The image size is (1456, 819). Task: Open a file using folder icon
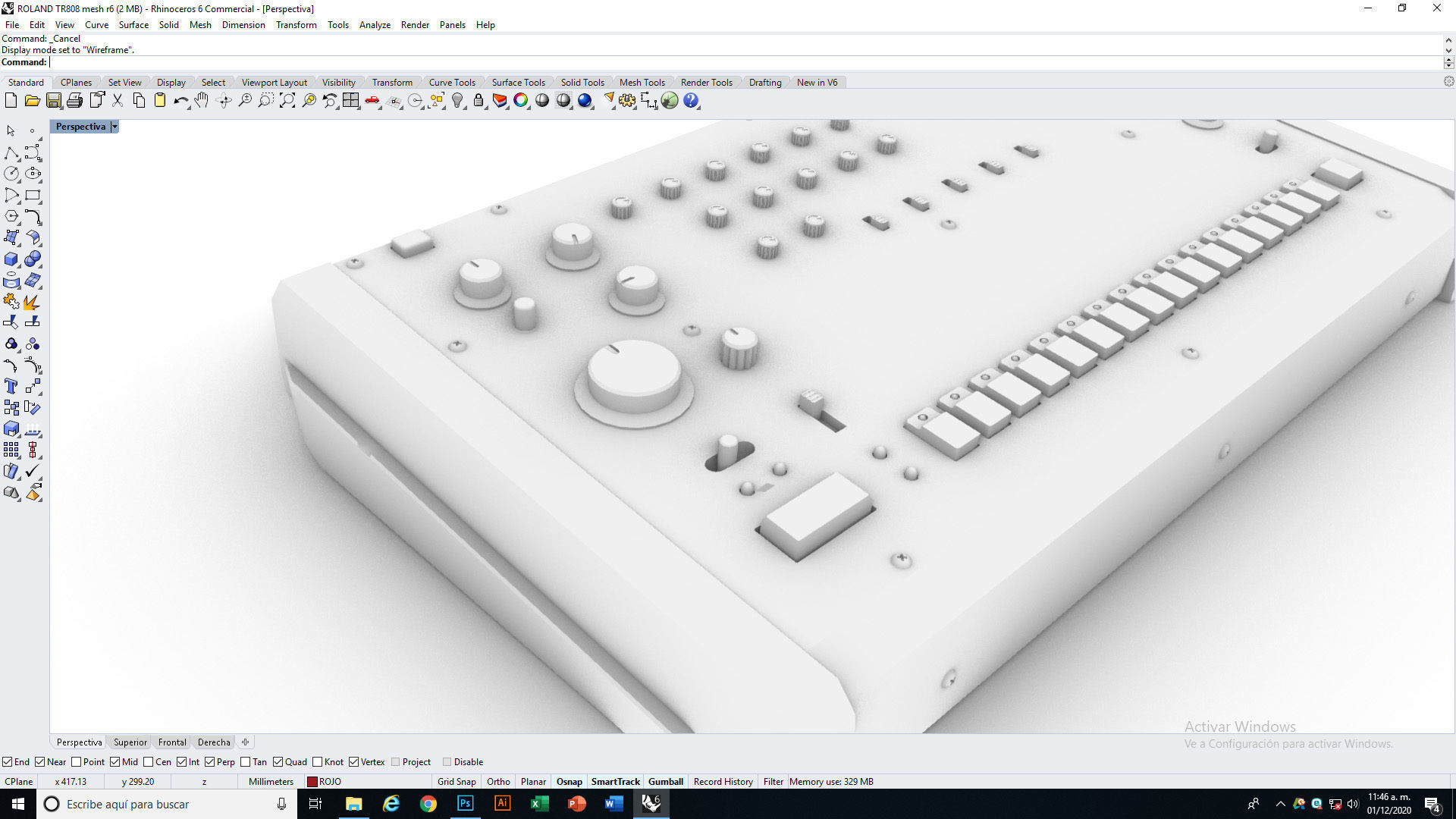coord(32,101)
